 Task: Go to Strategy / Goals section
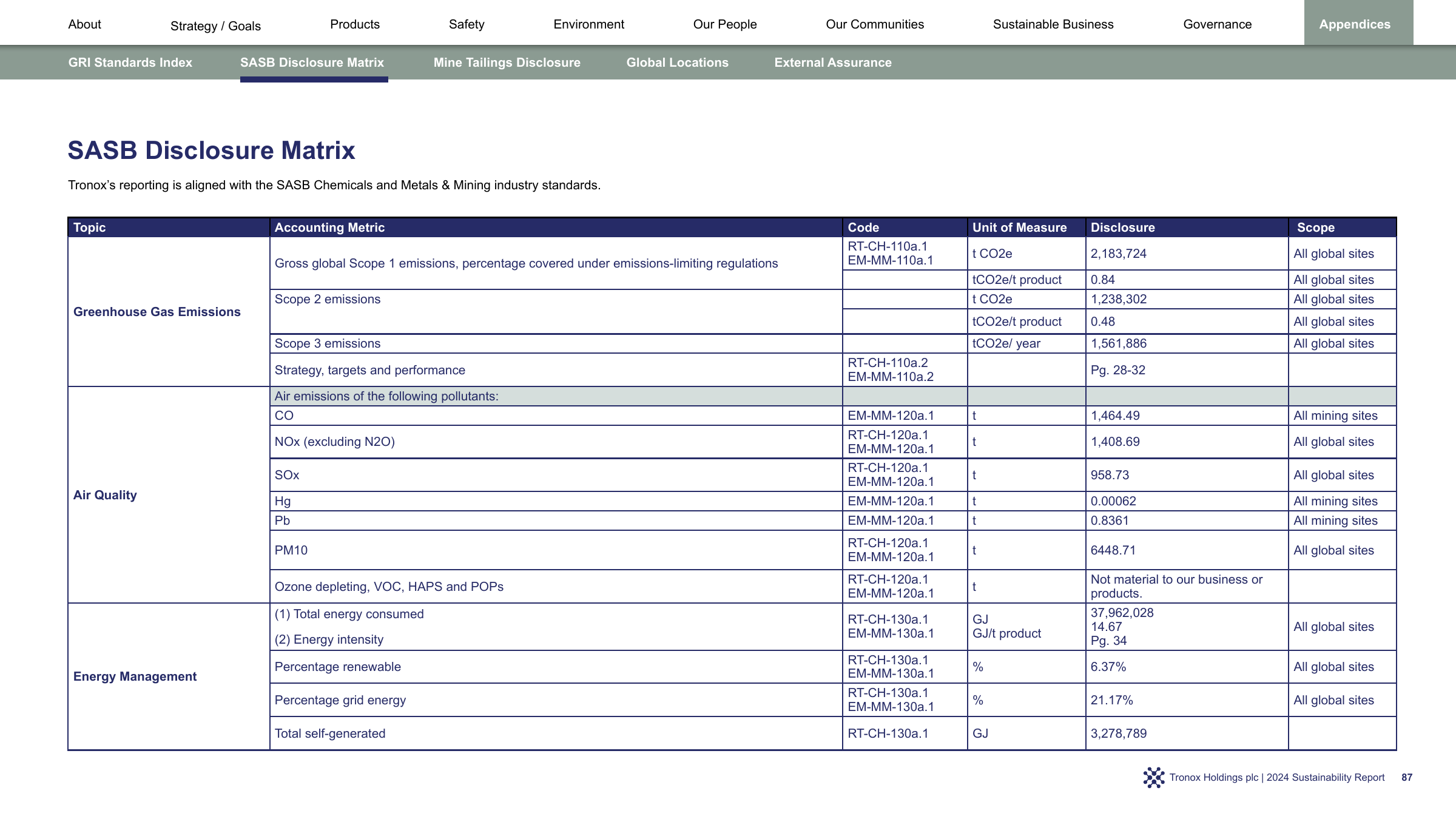pos(215,26)
